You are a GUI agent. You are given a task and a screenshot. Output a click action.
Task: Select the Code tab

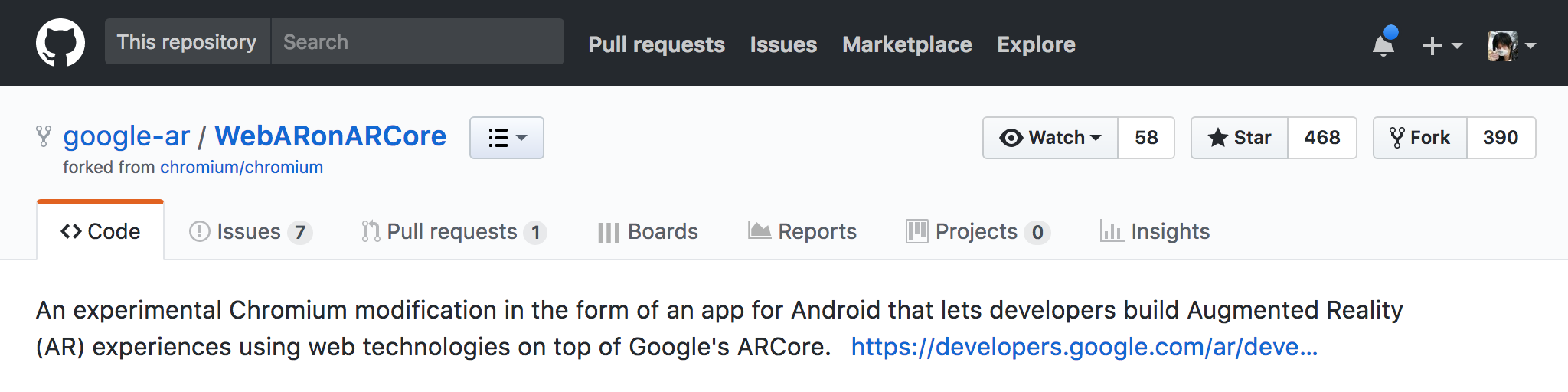pos(100,231)
